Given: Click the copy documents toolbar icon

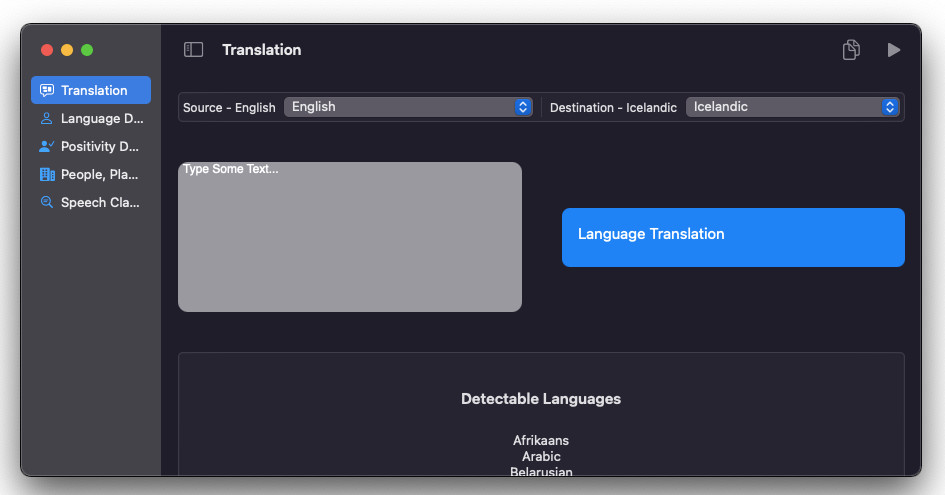Looking at the screenshot, I should point(851,49).
